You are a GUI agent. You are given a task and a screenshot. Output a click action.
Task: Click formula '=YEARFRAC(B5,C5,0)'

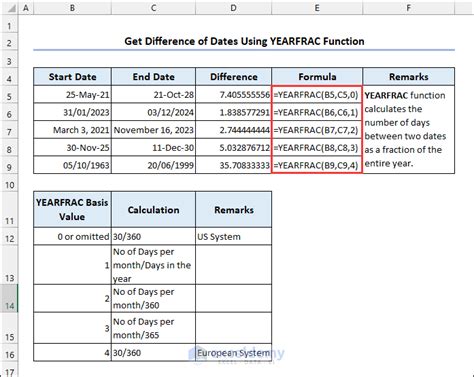click(317, 95)
